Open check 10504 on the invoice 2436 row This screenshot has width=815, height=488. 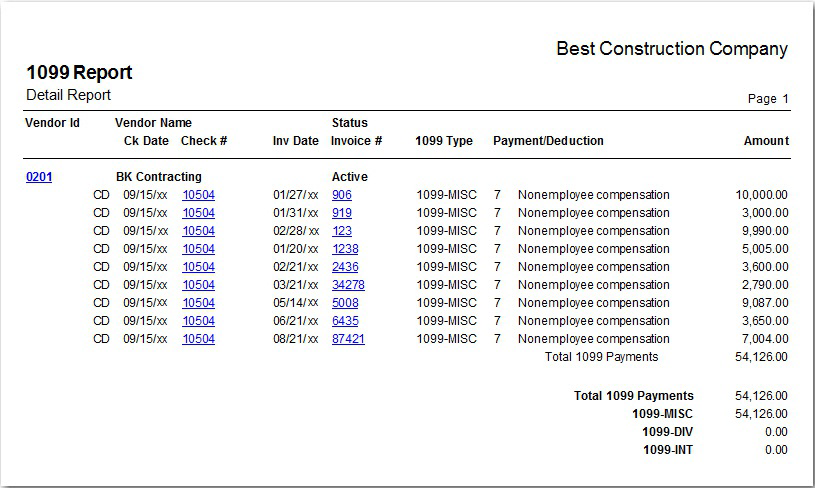(x=199, y=267)
